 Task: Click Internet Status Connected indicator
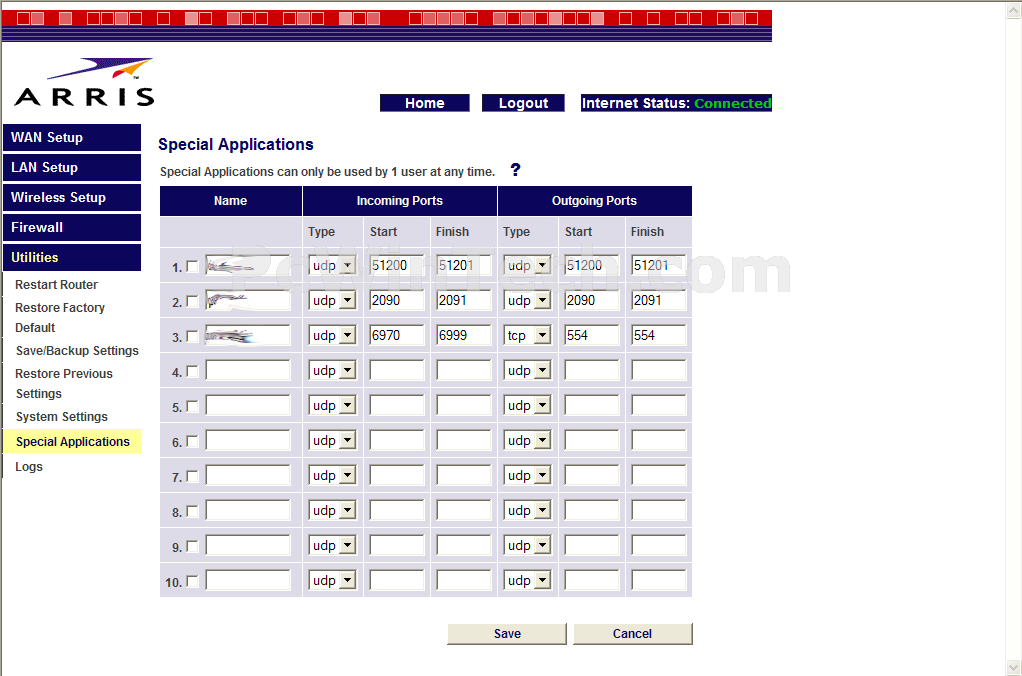coord(677,103)
